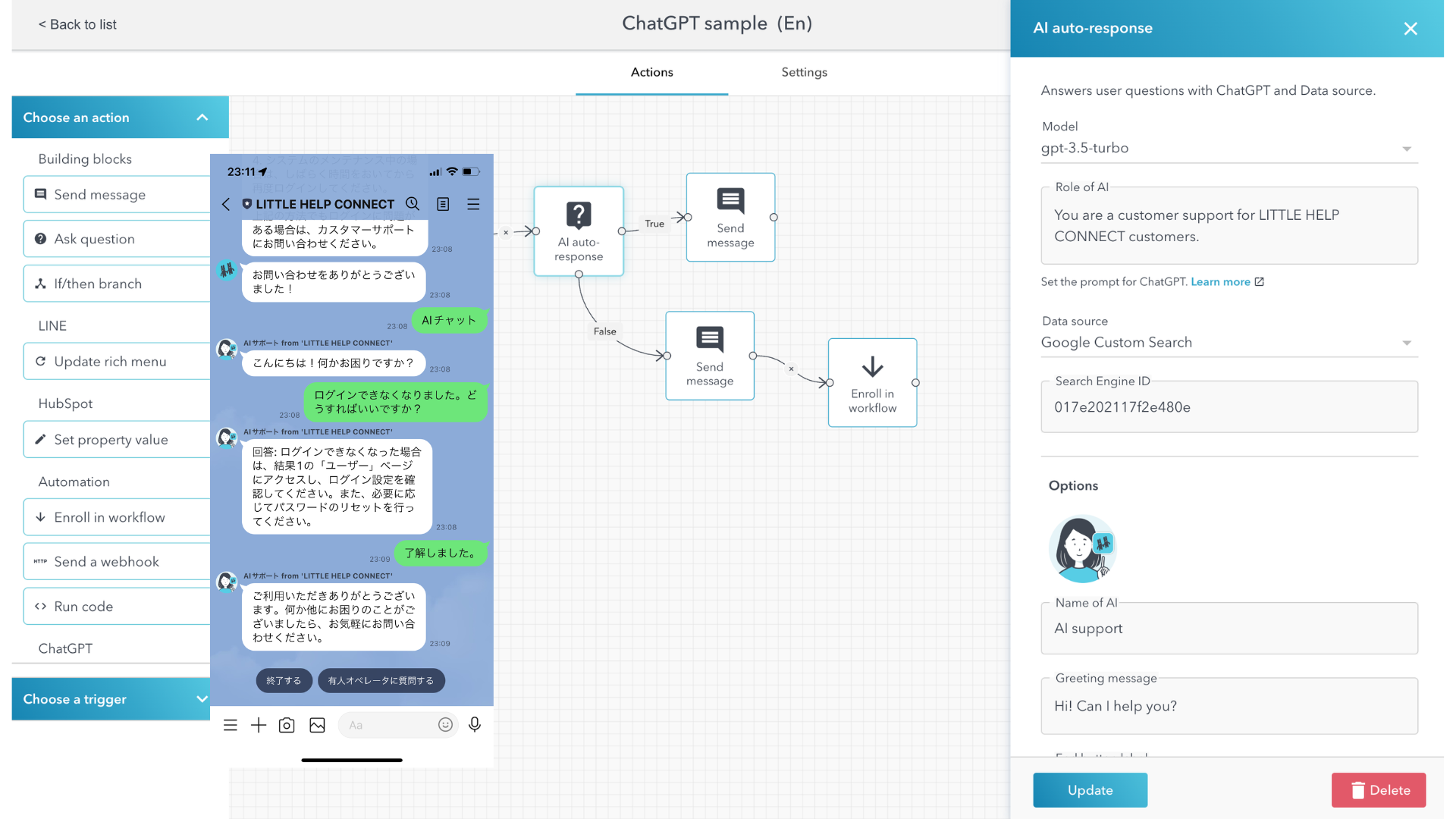Edit the Greeting message field
This screenshot has width=1456, height=819.
[1229, 706]
